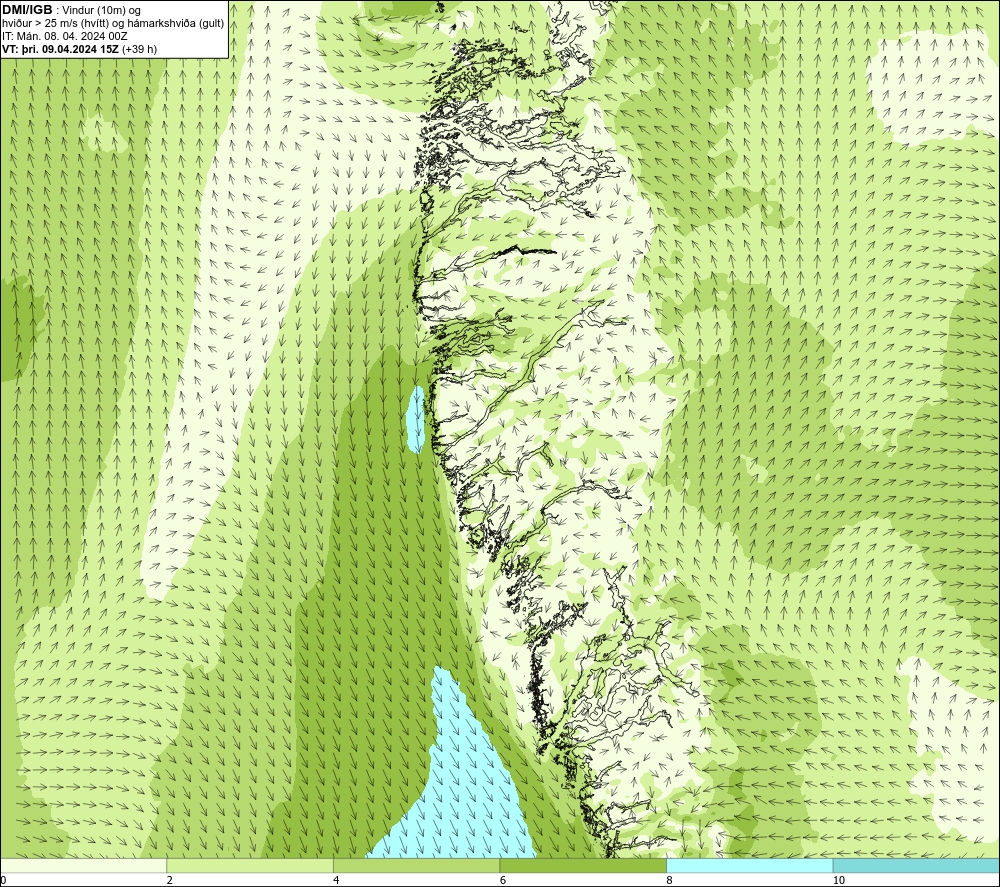Click the legend scale label '8'
The width and height of the screenshot is (1000, 887).
(x=670, y=880)
